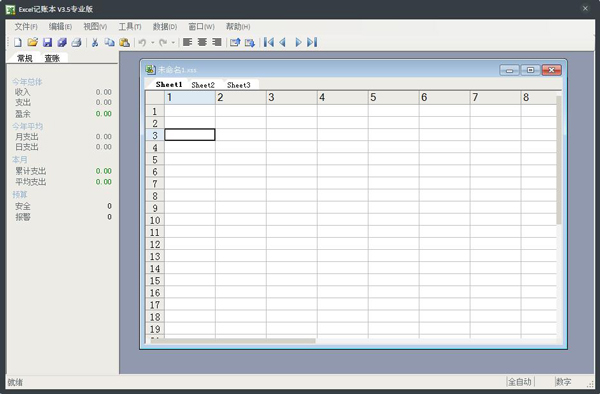Select row header 19

155,329
